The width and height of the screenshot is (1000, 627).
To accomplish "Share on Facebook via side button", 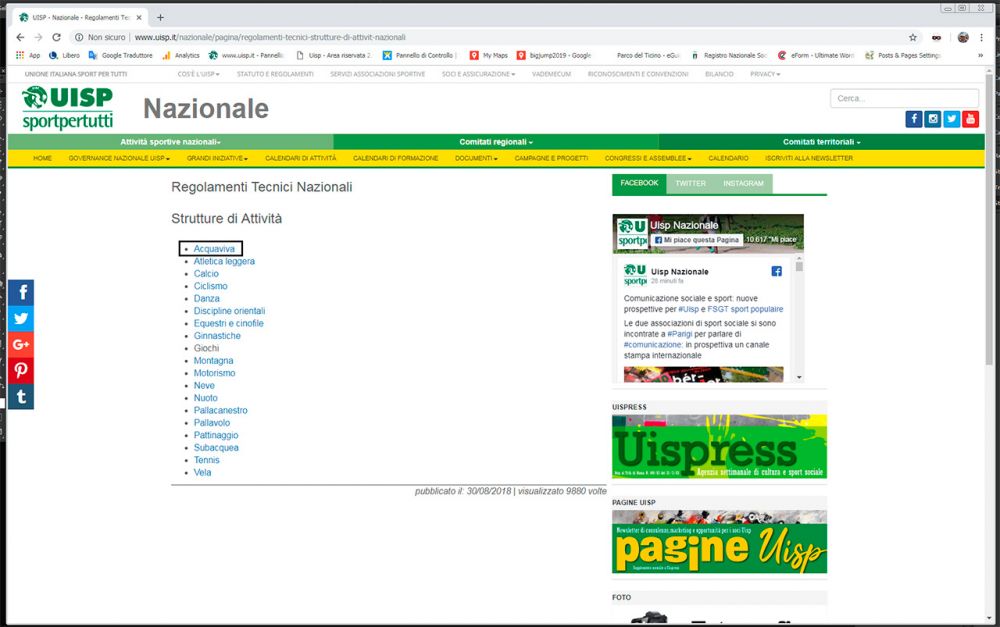I will coord(21,292).
